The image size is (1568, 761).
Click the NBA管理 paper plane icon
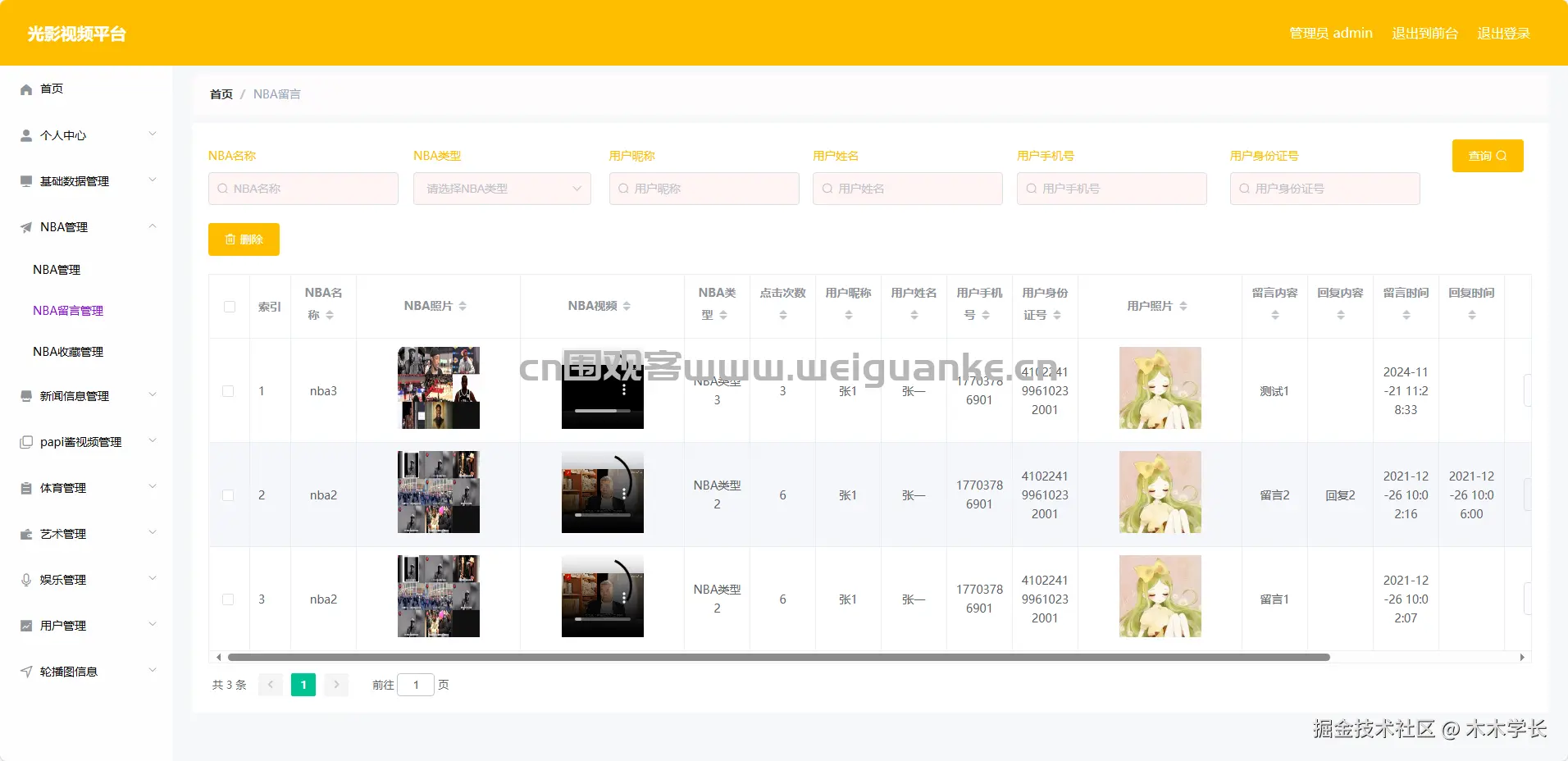point(26,227)
